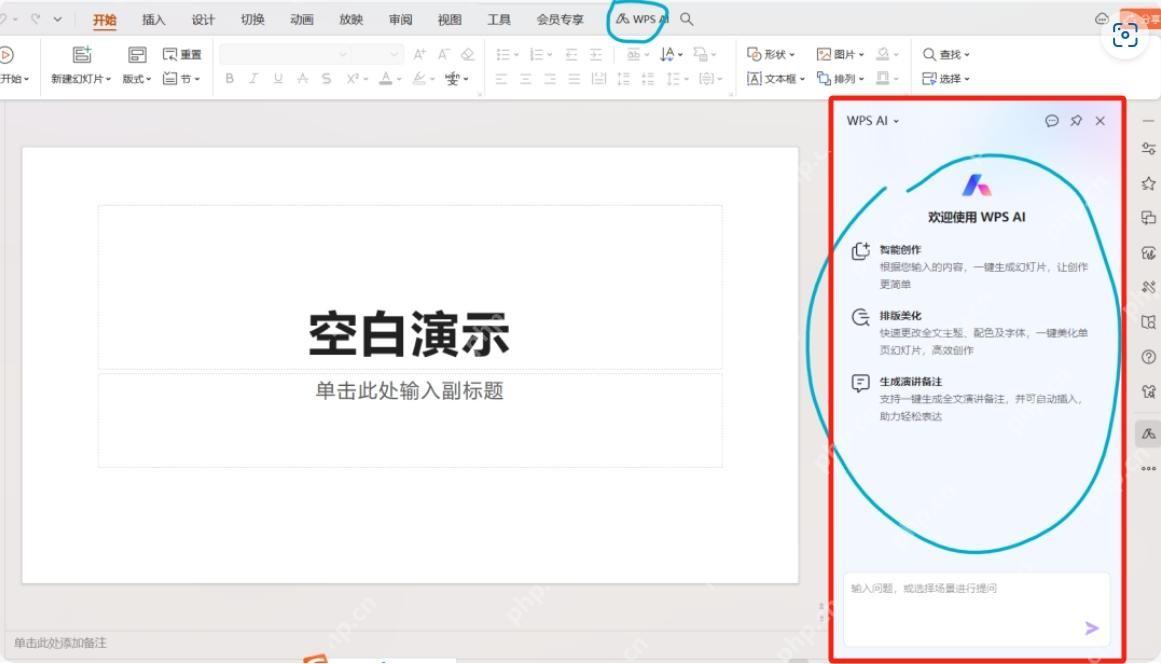1161x664 pixels.
Task: Switch to the 工具 ribbon tab
Action: point(499,20)
